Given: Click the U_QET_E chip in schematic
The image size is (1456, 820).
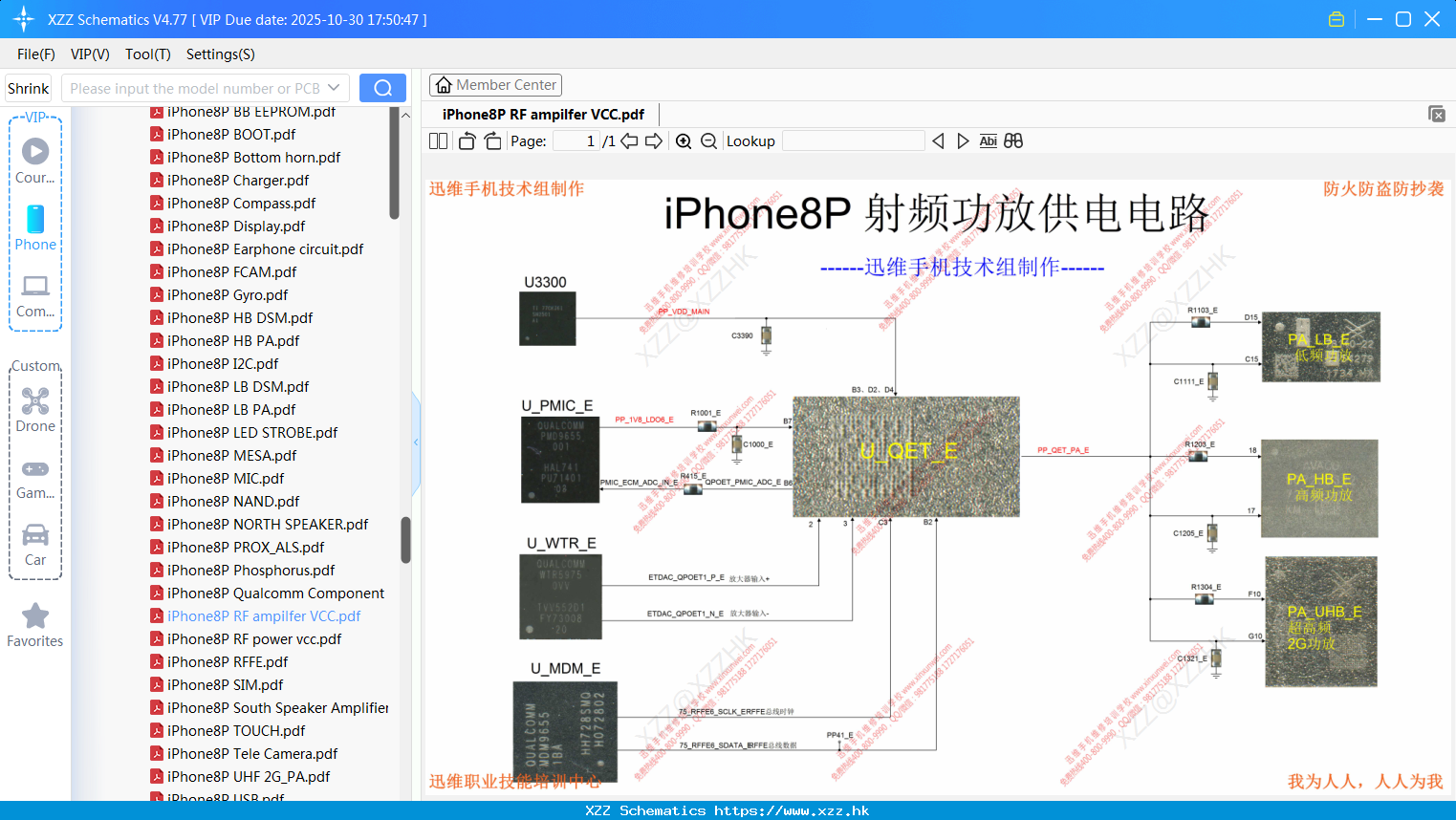Looking at the screenshot, I should tap(906, 456).
